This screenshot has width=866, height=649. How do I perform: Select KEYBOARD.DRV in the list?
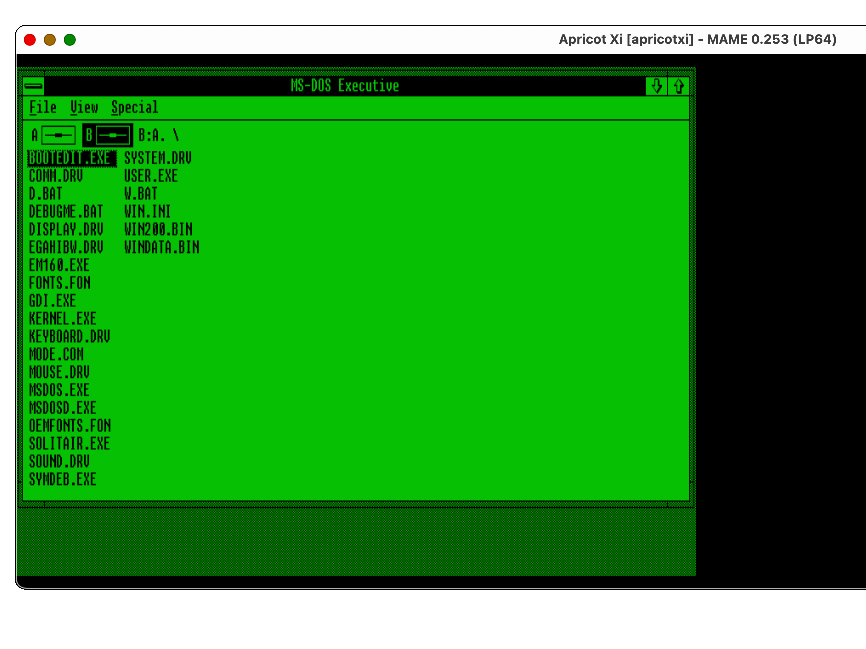(x=69, y=337)
